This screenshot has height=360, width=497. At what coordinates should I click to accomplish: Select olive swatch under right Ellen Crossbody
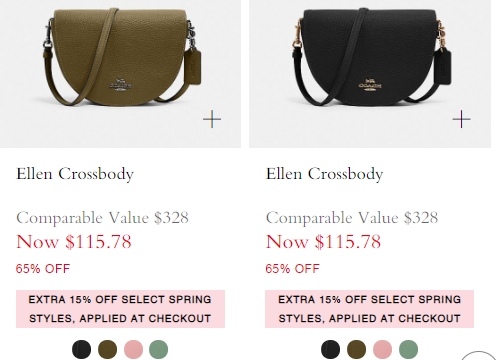coord(356,349)
